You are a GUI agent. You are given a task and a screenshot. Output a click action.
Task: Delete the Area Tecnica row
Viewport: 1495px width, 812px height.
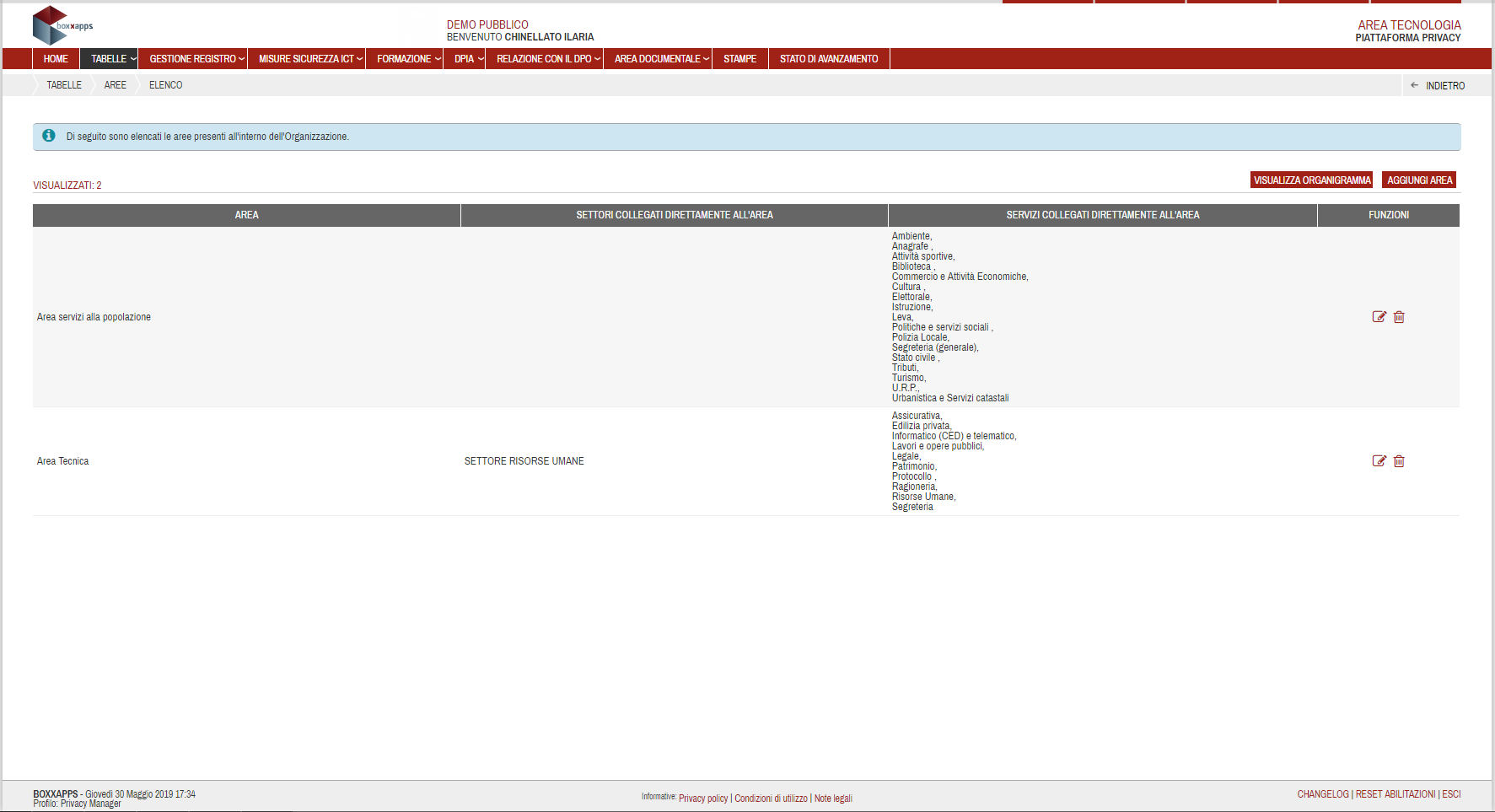(1399, 461)
